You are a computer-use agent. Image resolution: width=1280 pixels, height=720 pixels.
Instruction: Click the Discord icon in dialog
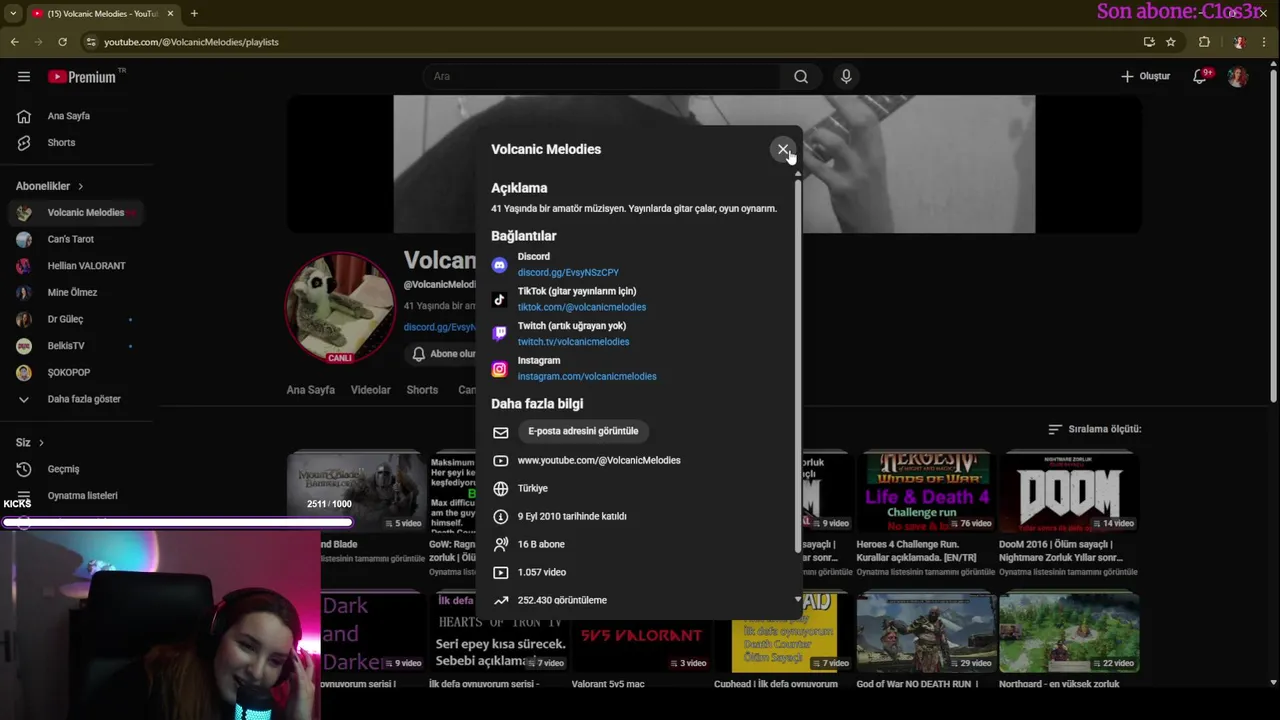click(x=499, y=265)
